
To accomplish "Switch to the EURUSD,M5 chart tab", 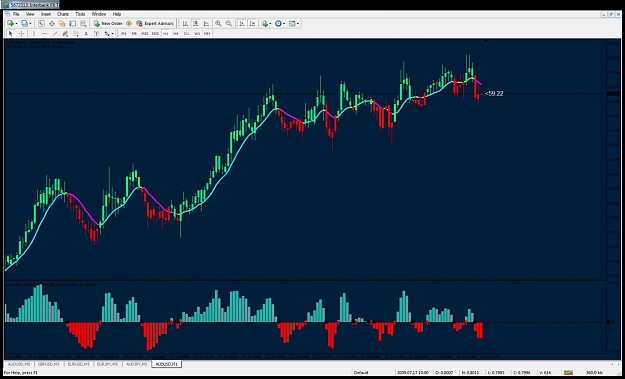I will click(78, 364).
